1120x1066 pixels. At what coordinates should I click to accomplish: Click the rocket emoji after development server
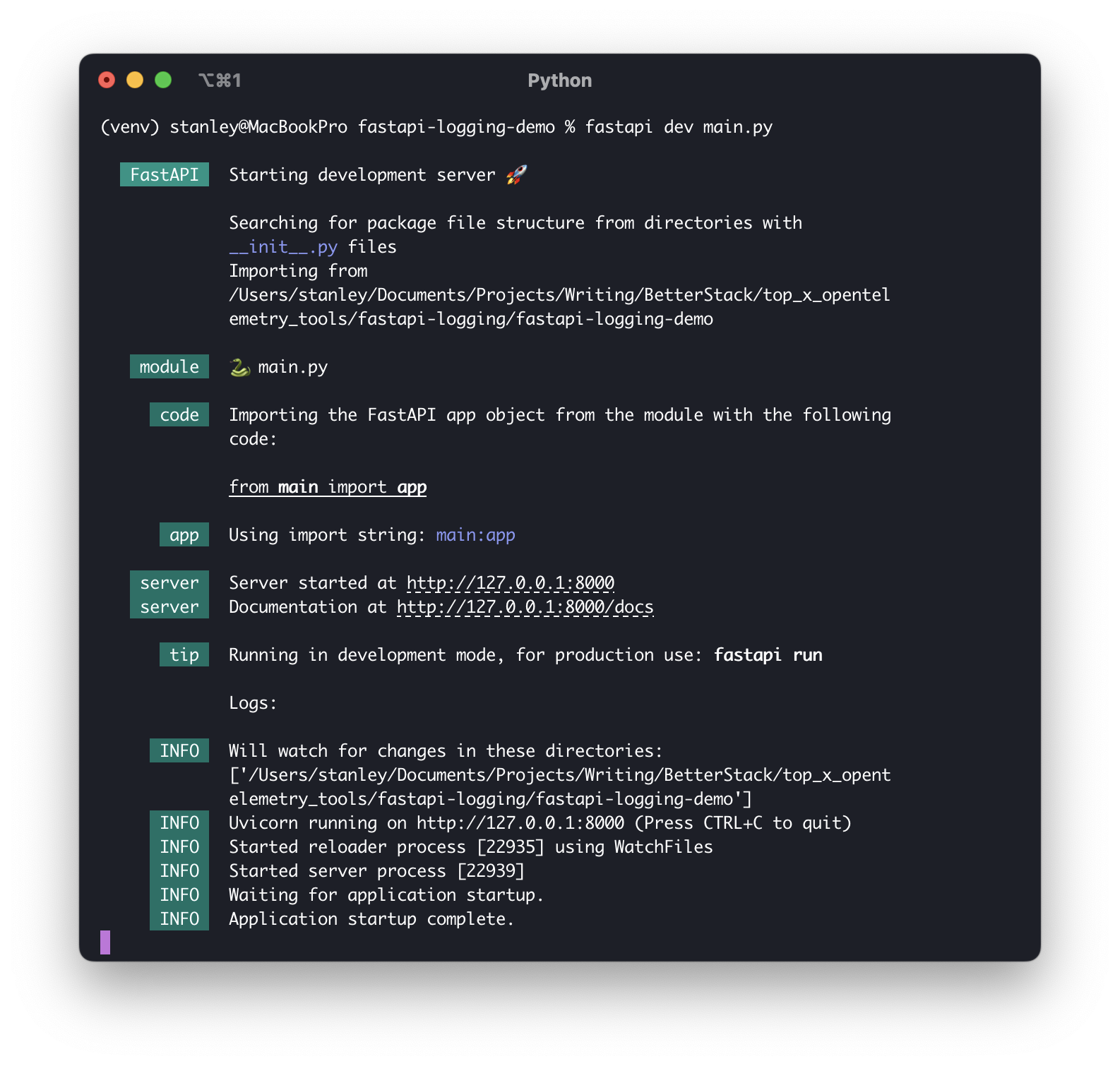point(517,174)
